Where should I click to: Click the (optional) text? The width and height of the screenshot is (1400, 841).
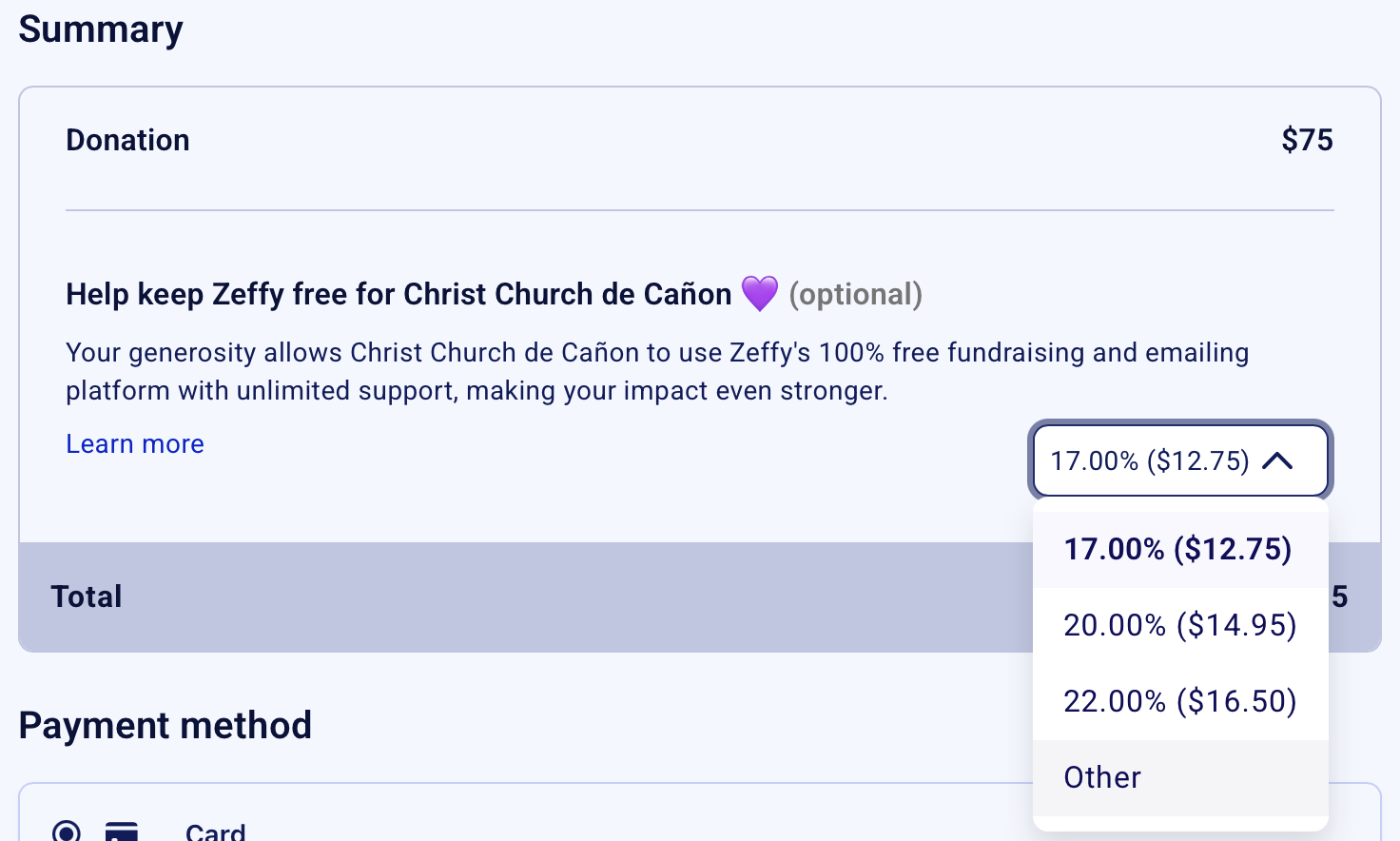click(x=855, y=294)
